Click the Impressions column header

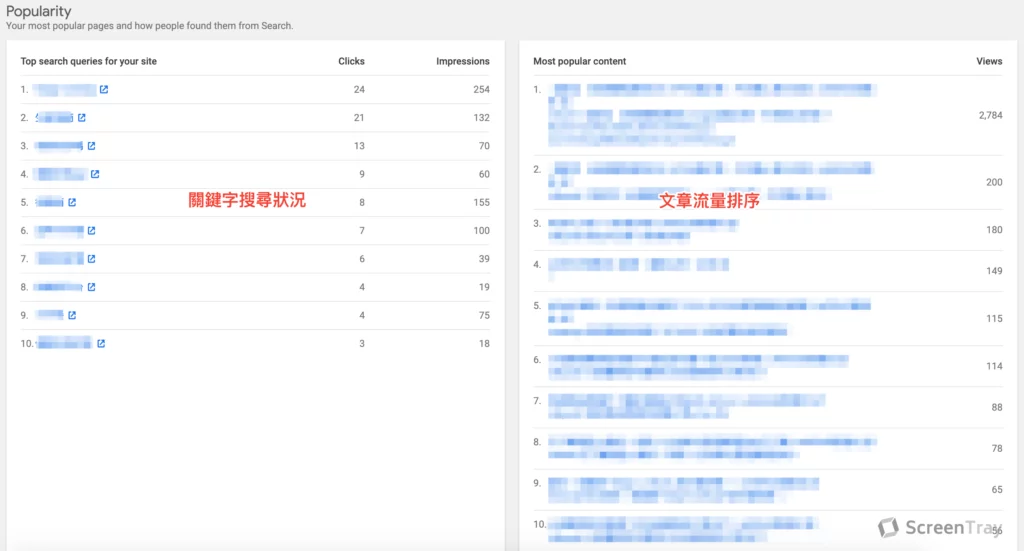pyautogui.click(x=462, y=61)
